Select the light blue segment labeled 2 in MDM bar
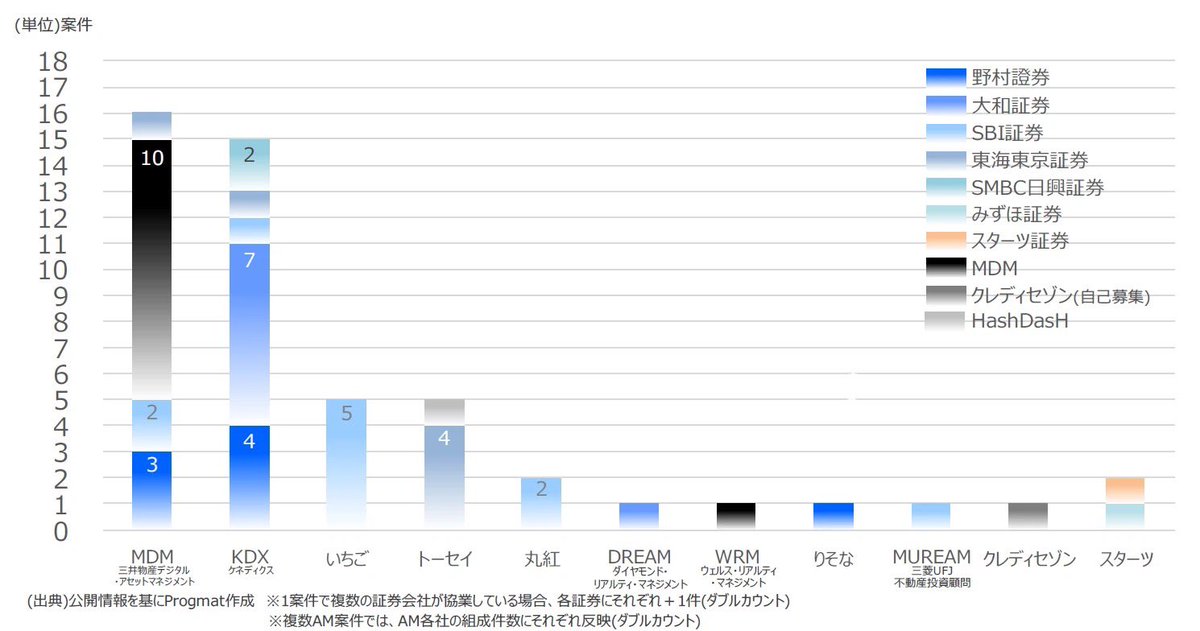 pos(152,426)
